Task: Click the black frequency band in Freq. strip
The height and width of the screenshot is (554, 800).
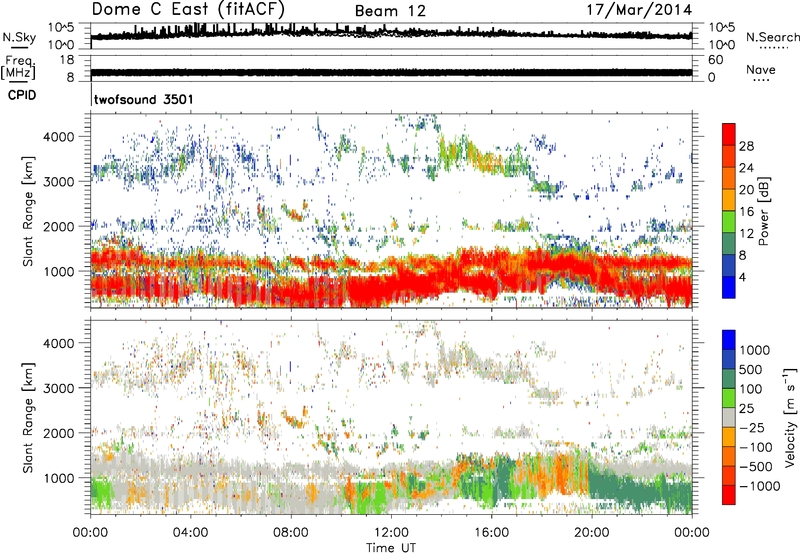Action: coord(391,72)
